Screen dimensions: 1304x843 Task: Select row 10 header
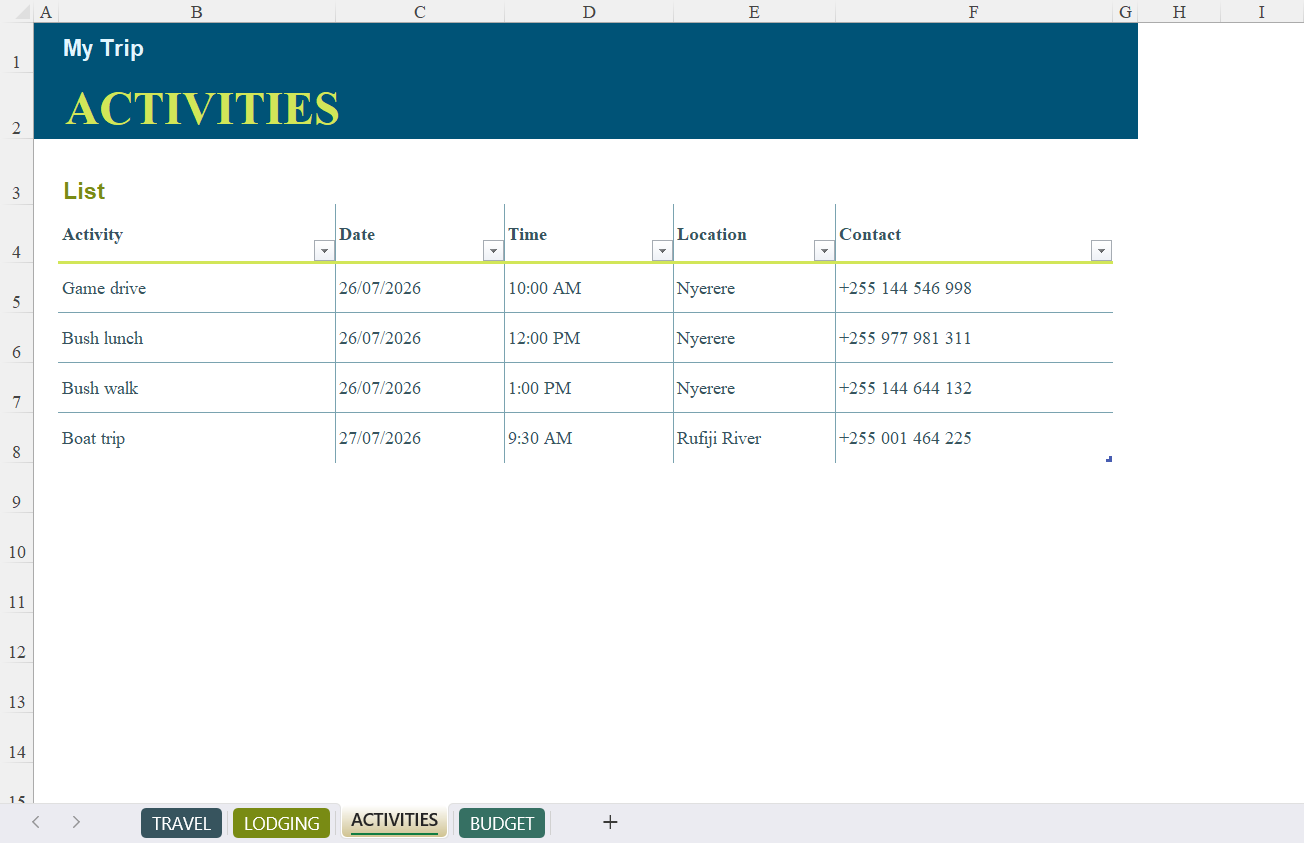point(16,538)
